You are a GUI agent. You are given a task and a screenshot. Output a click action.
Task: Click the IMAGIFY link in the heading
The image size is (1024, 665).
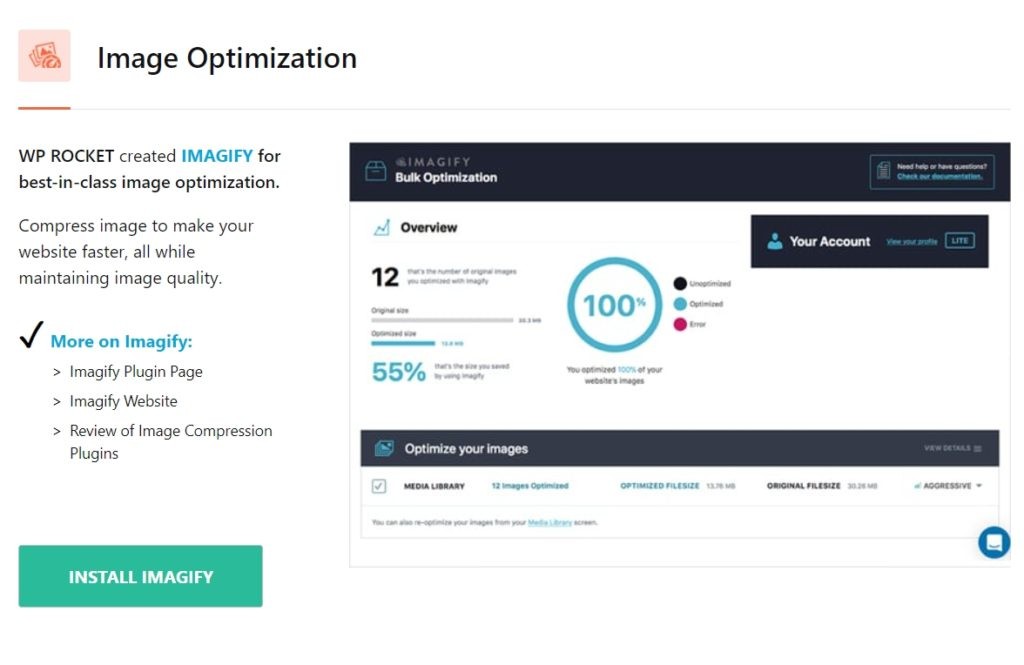(217, 156)
